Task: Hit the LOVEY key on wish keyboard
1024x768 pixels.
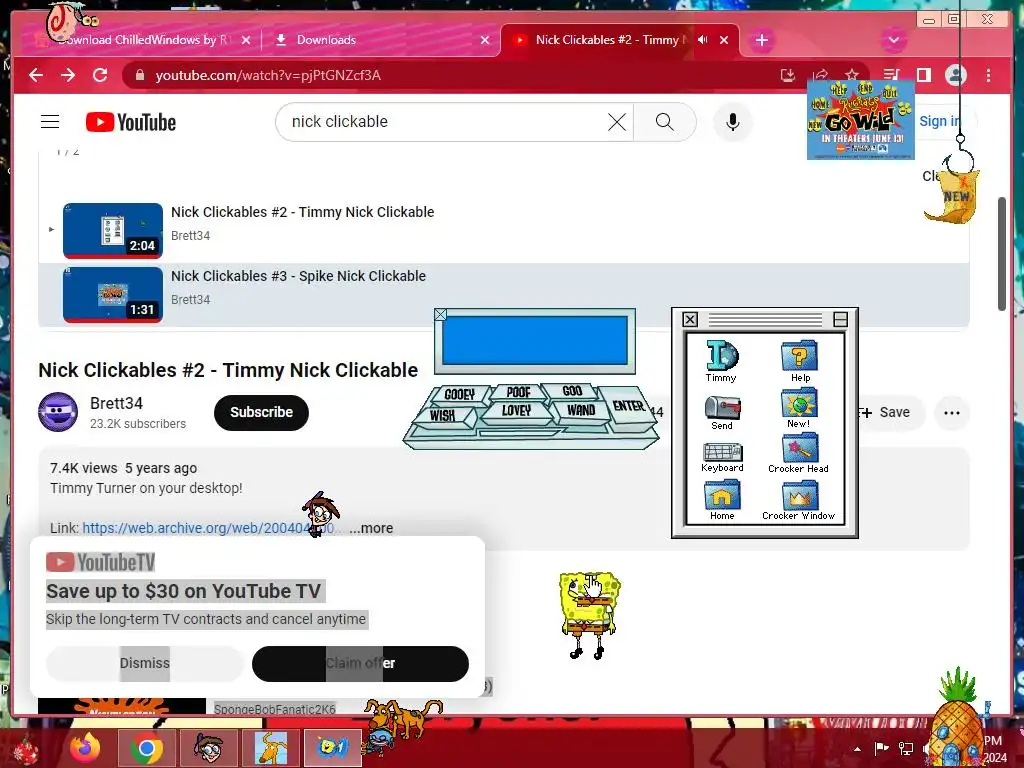Action: pos(516,411)
